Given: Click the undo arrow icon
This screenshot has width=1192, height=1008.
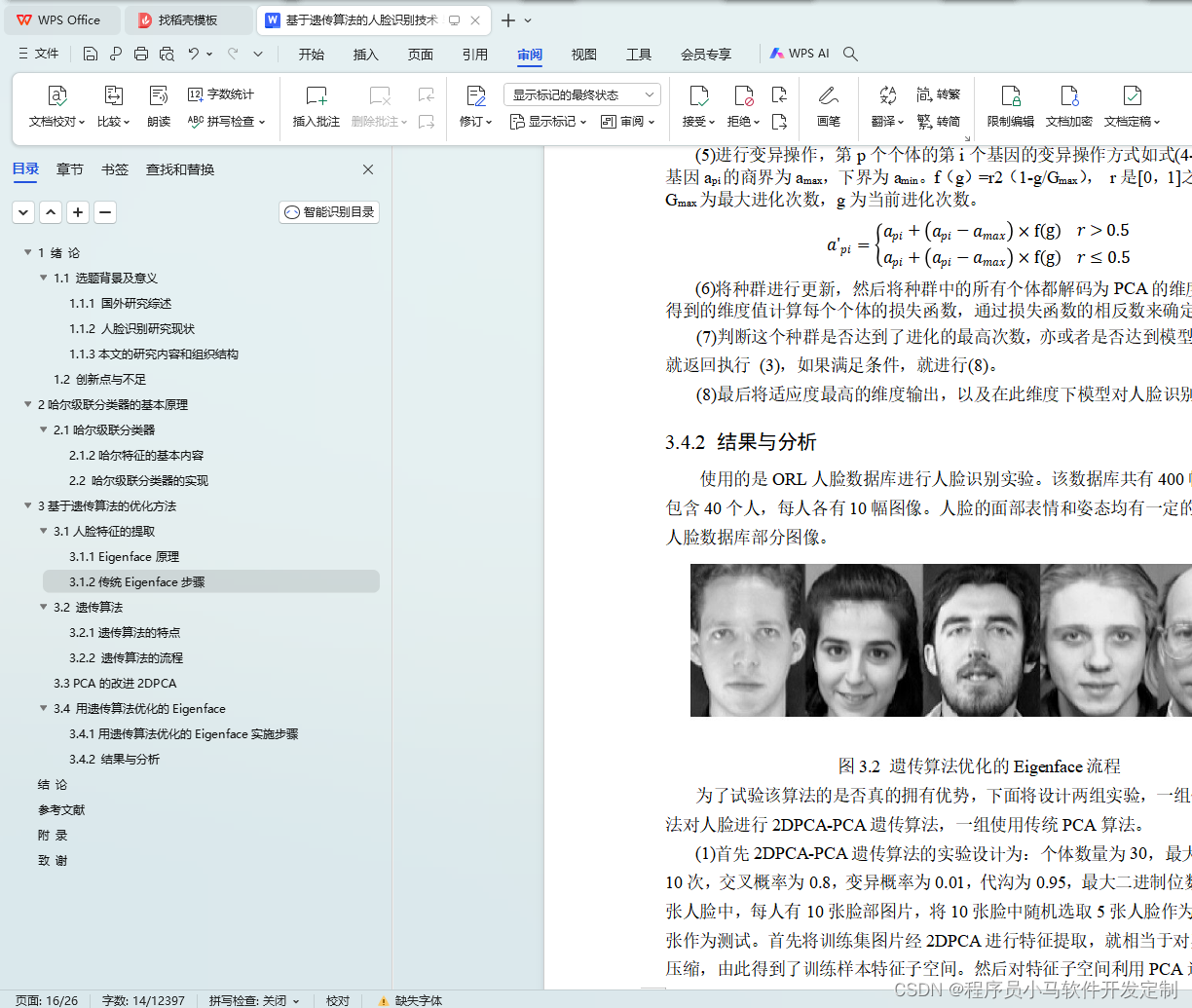Looking at the screenshot, I should tap(194, 54).
